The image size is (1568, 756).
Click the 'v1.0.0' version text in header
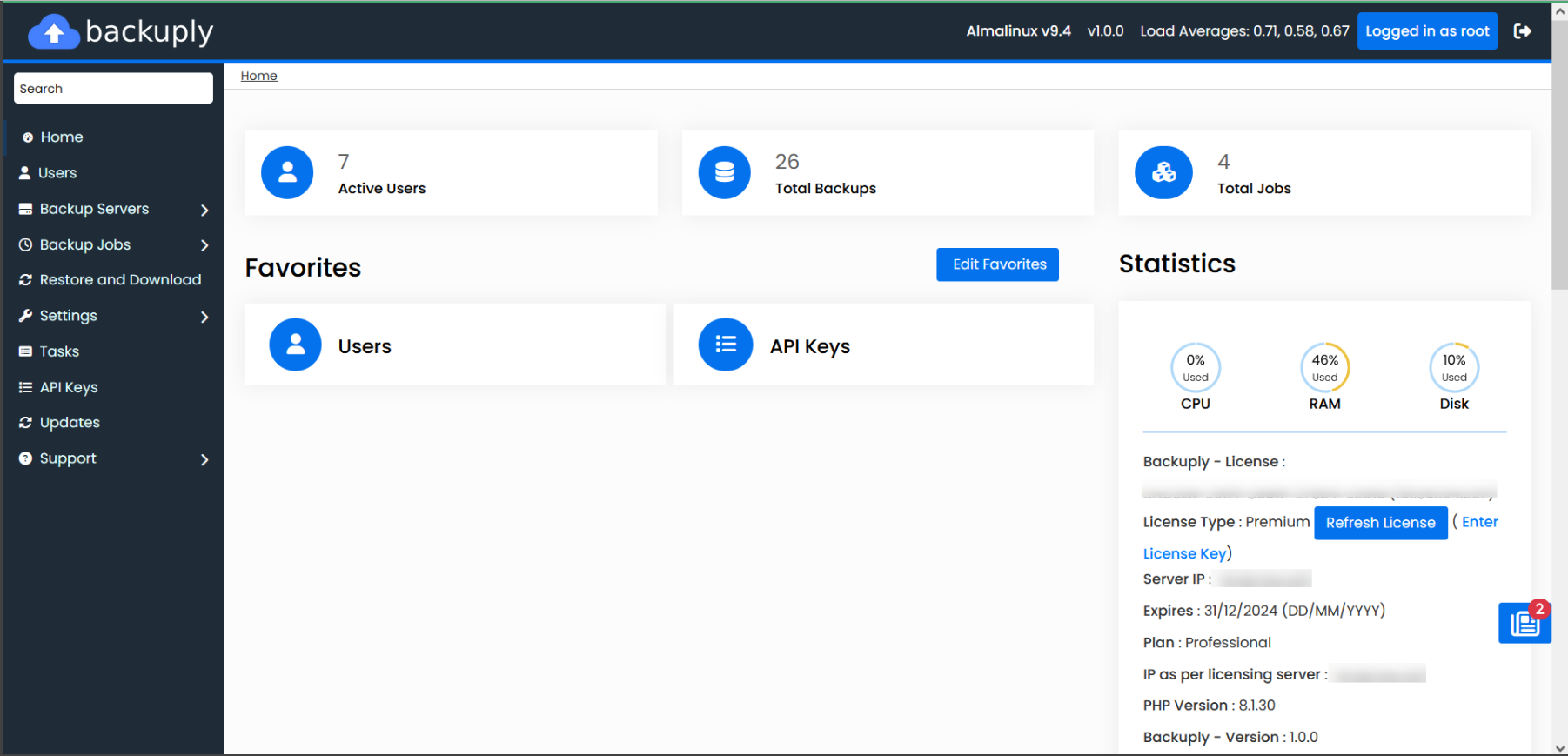click(x=1105, y=31)
